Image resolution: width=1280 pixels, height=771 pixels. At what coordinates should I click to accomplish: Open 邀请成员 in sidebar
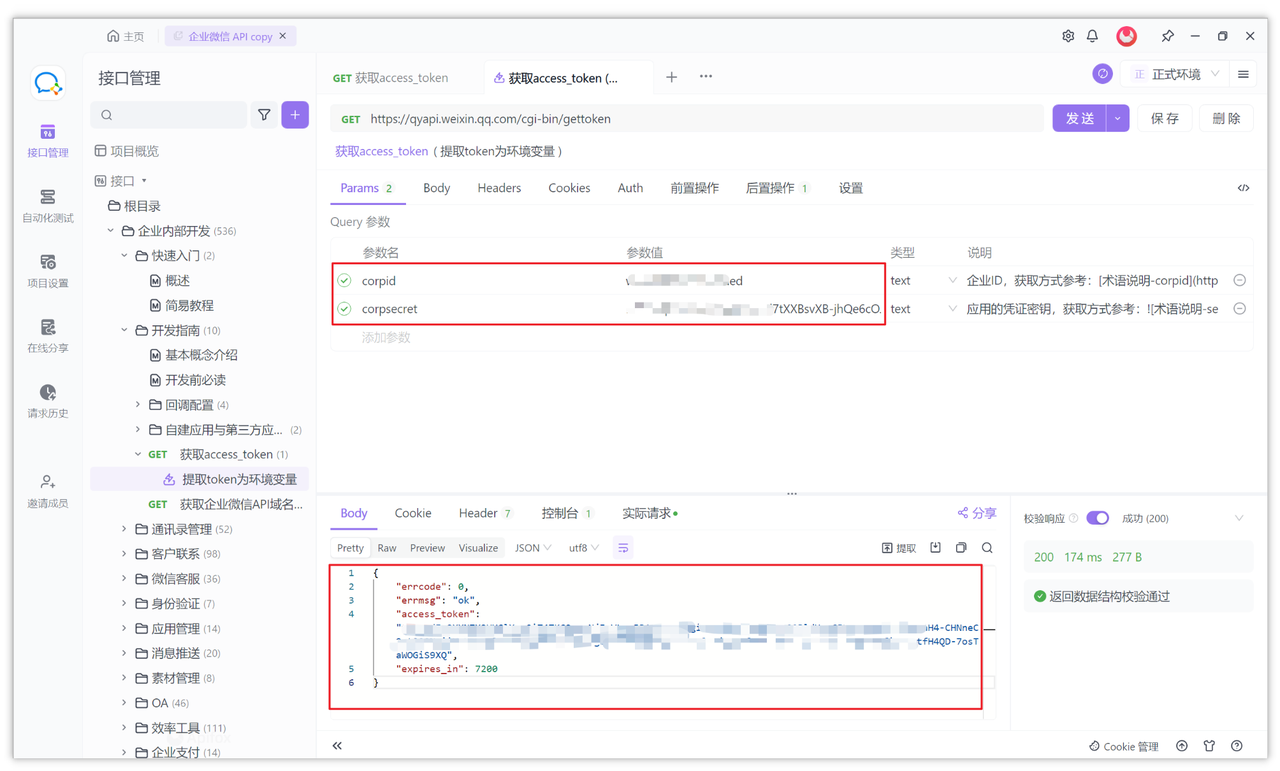[x=47, y=491]
